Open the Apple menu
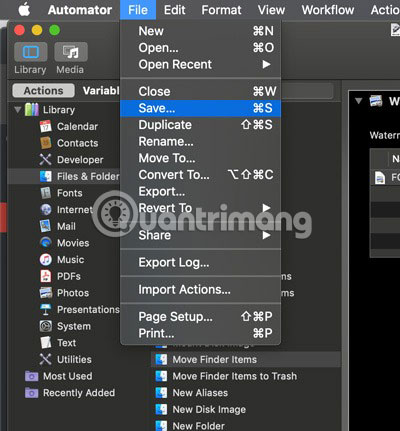This screenshot has height=431, width=400. (x=24, y=10)
